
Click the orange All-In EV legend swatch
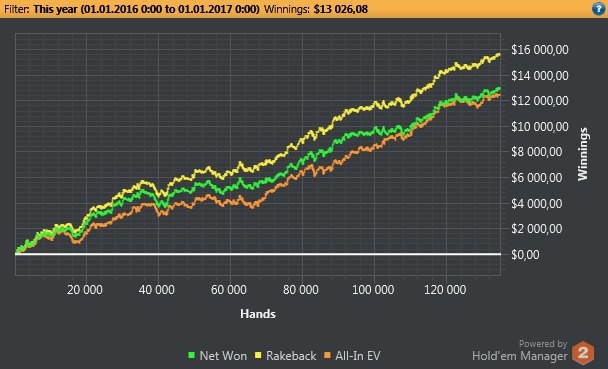pos(327,355)
